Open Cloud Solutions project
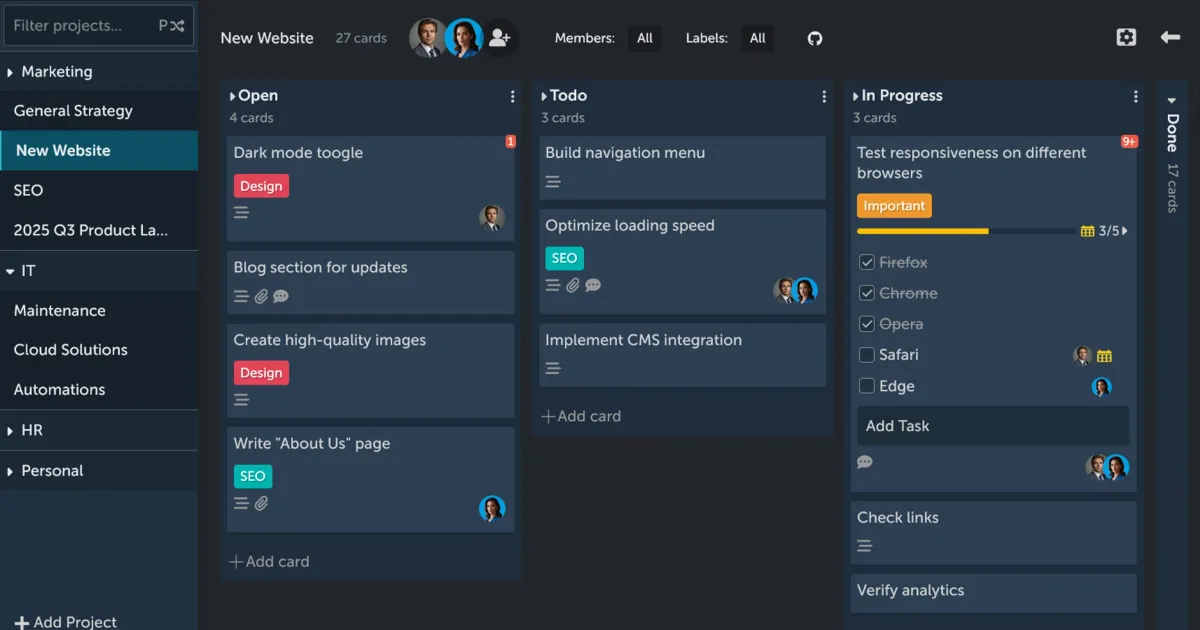 70,350
